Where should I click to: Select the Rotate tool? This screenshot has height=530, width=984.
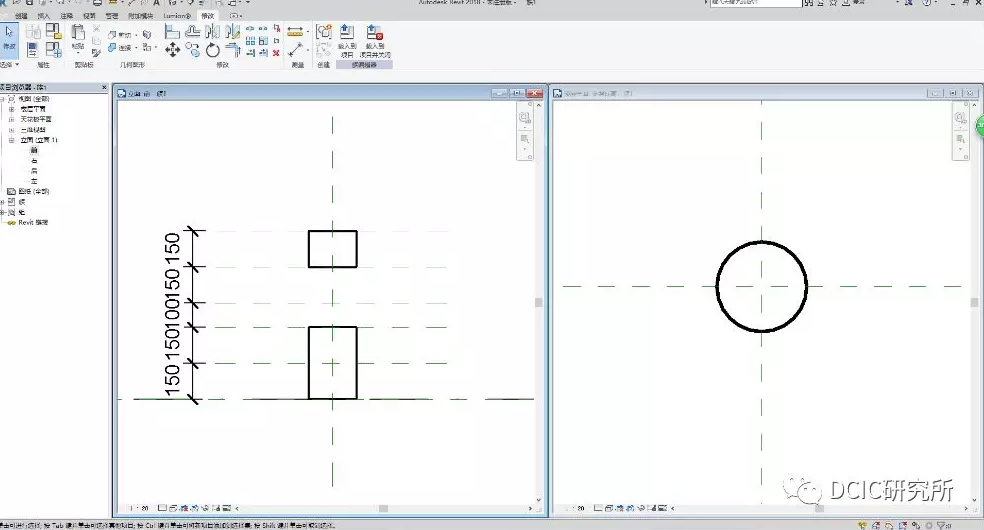[x=213, y=50]
